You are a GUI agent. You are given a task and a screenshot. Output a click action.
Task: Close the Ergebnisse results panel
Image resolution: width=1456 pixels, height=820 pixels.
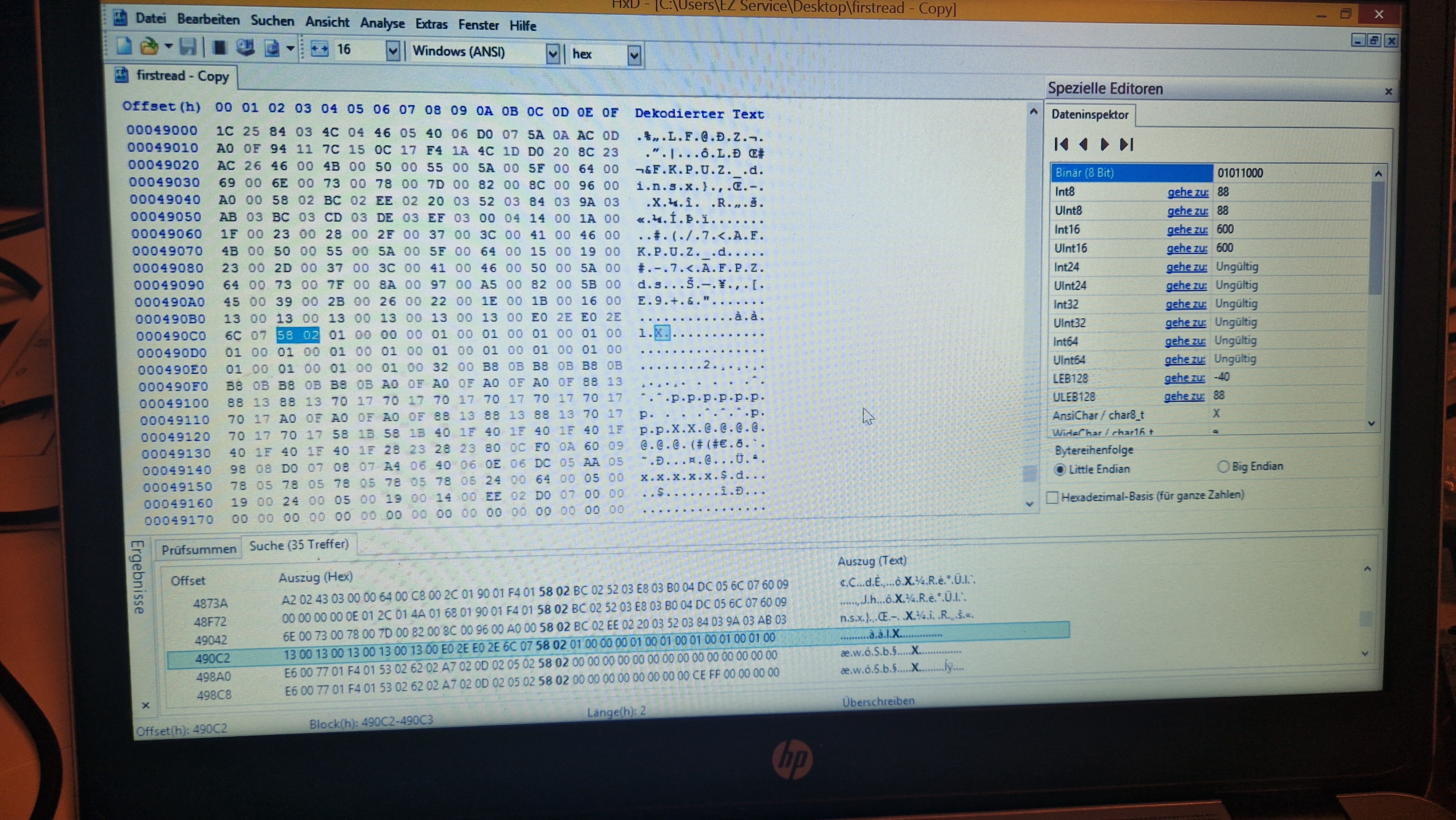click(x=146, y=705)
